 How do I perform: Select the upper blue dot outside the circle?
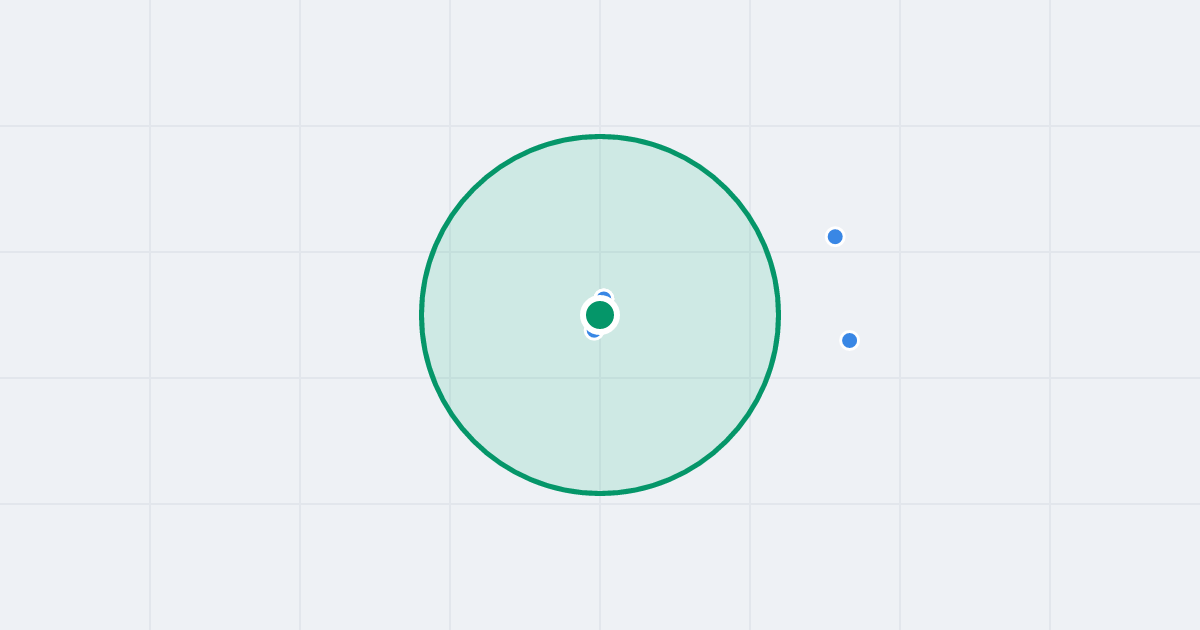[x=835, y=237]
